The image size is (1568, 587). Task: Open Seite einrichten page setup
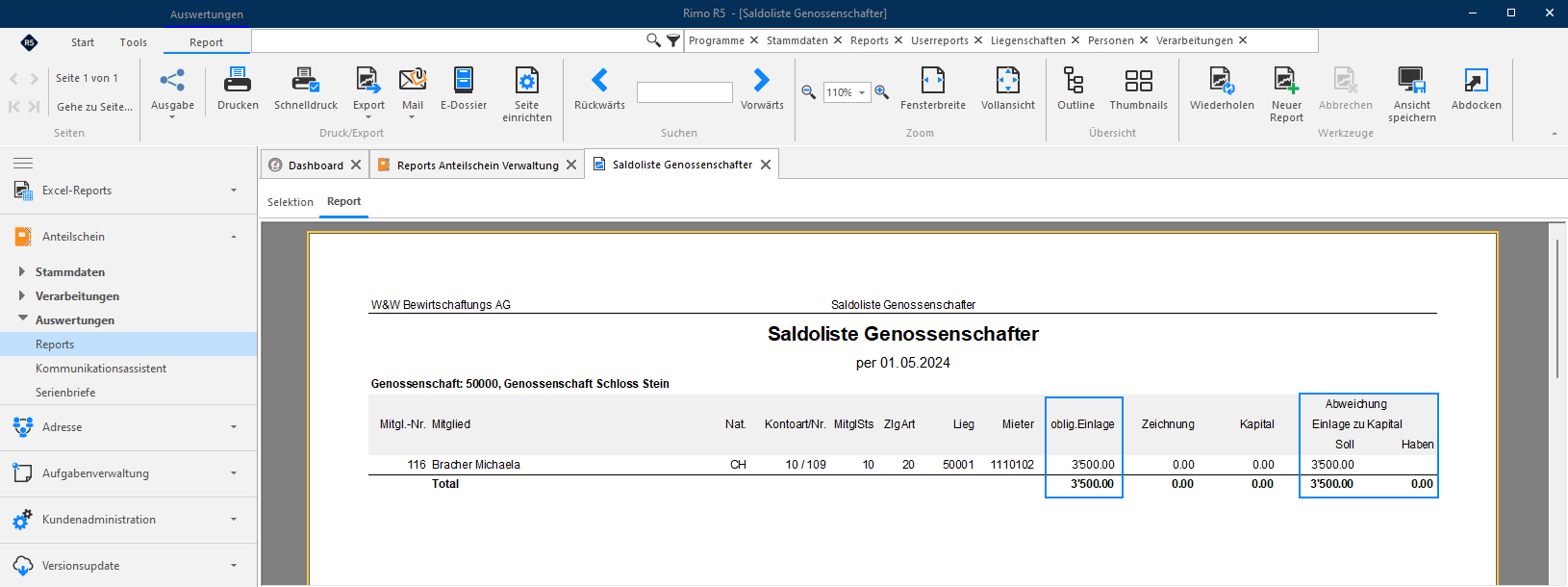(527, 93)
